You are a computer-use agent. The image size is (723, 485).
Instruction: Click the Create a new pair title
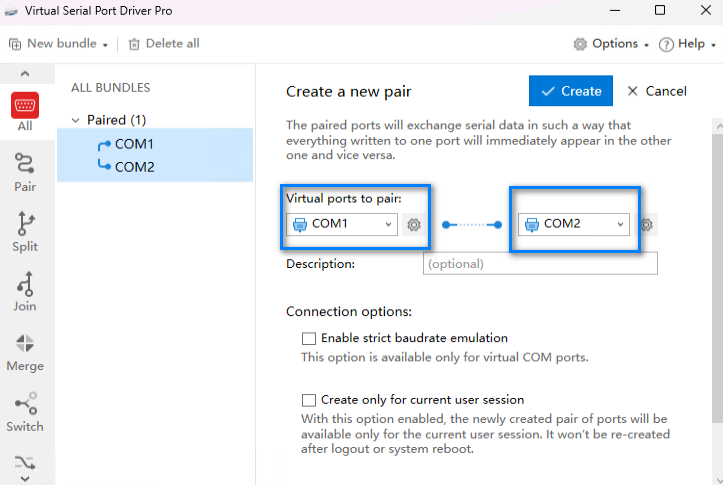[x=349, y=91]
